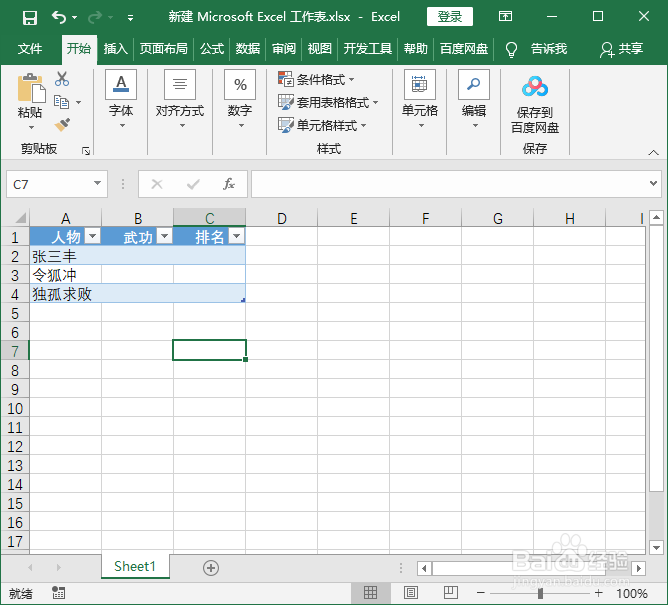Click the 100% zoom level text

pyautogui.click(x=632, y=593)
